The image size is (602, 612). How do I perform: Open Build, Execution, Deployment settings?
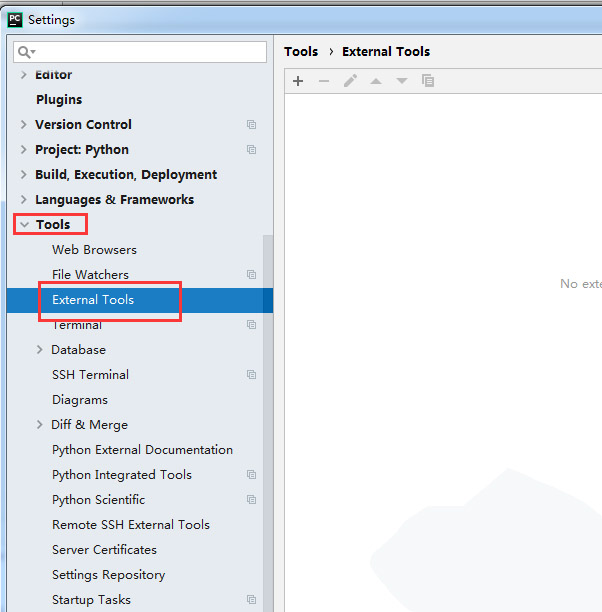(126, 174)
